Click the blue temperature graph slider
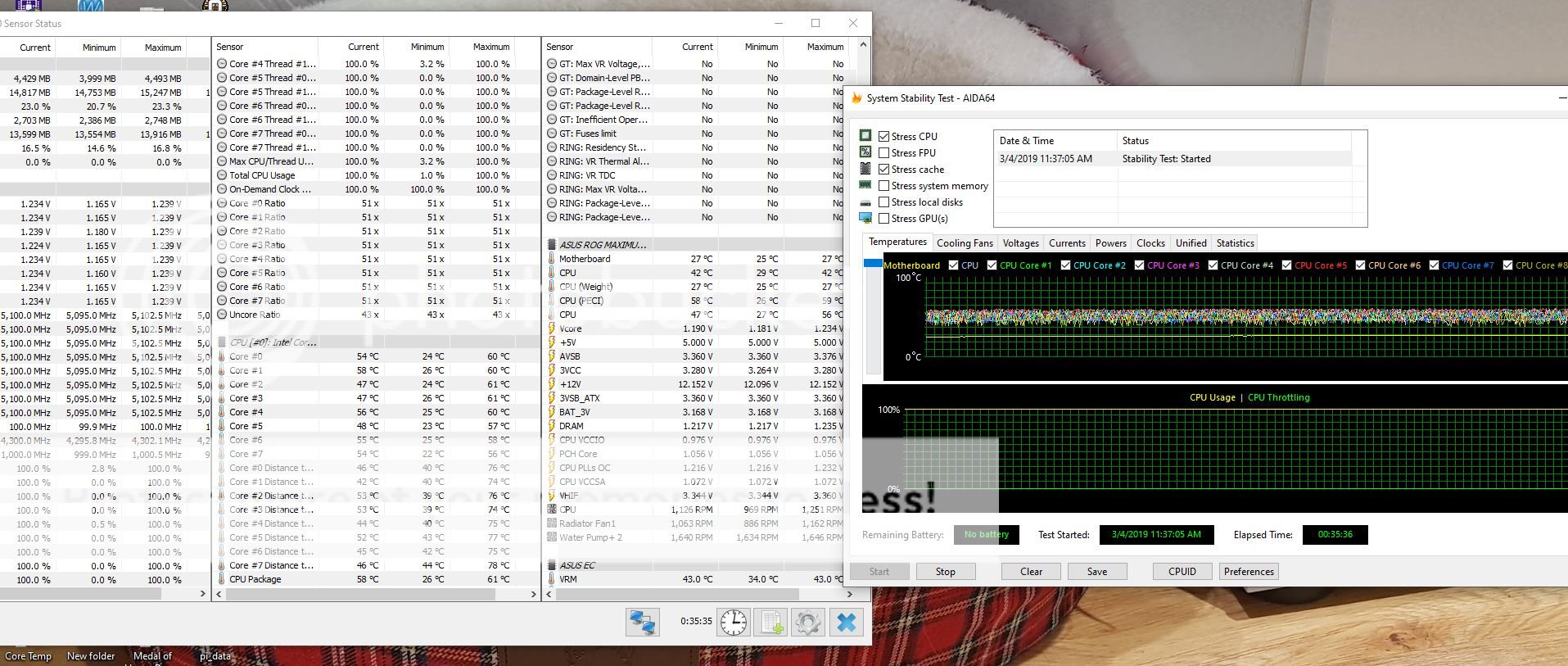The width and height of the screenshot is (1568, 666). (873, 263)
